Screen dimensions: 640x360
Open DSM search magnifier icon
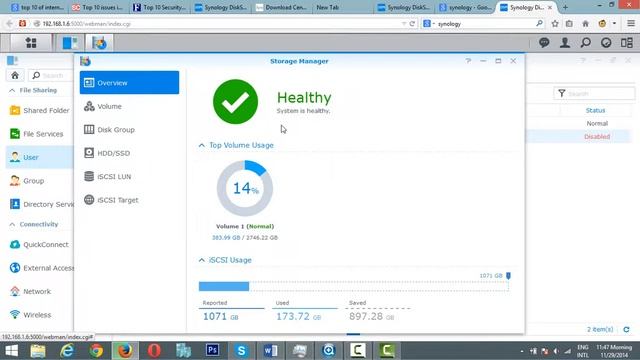[x=586, y=42]
